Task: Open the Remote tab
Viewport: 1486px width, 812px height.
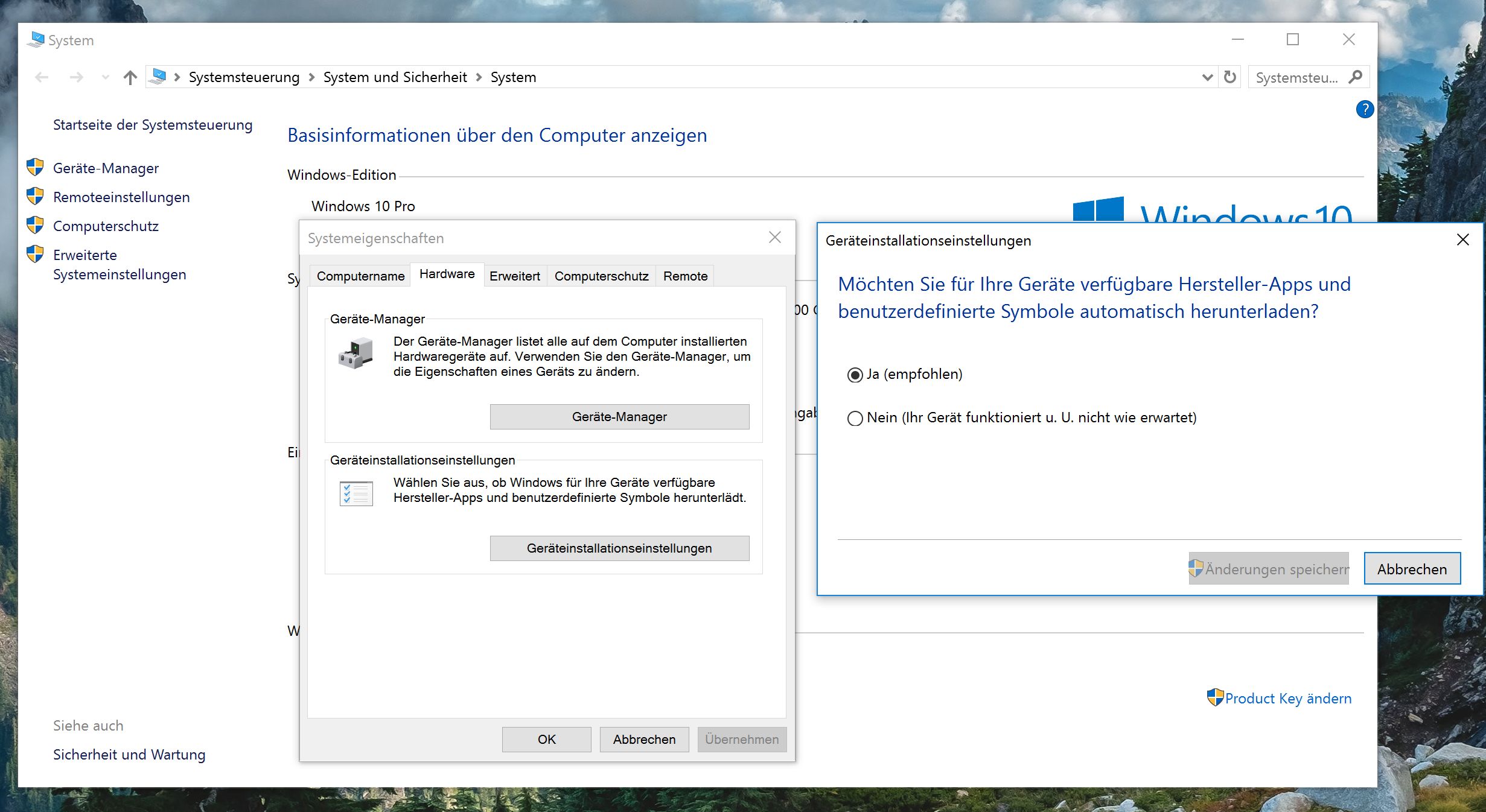Action: [685, 276]
